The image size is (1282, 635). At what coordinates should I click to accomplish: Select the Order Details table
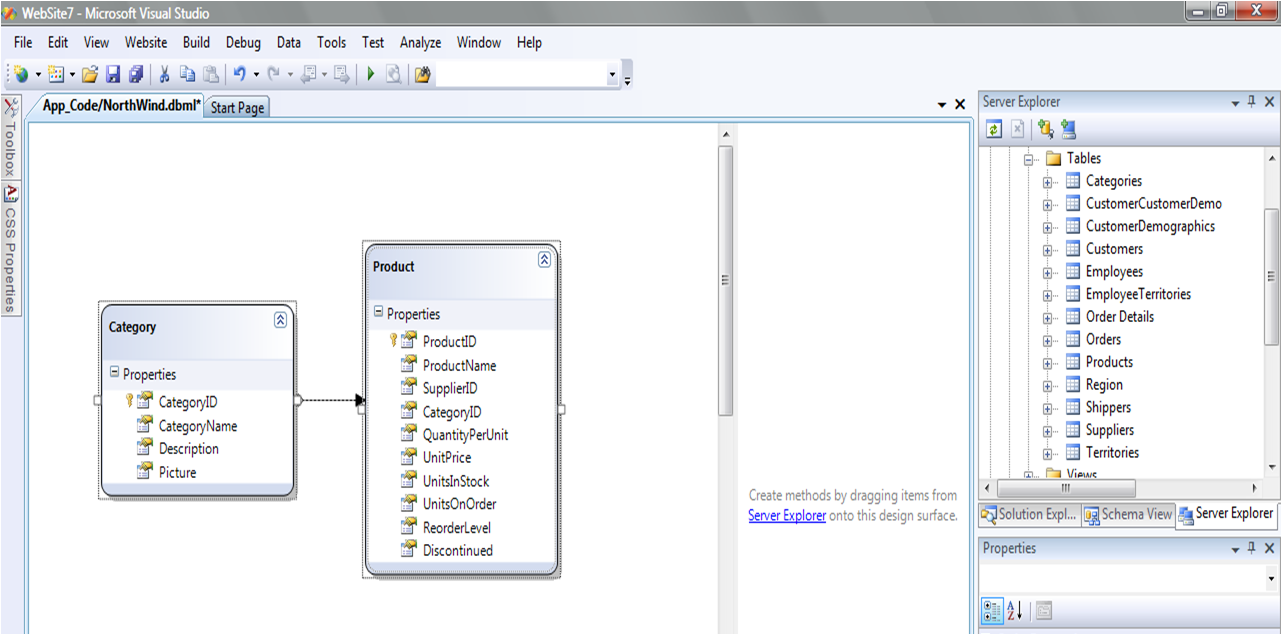[1120, 317]
